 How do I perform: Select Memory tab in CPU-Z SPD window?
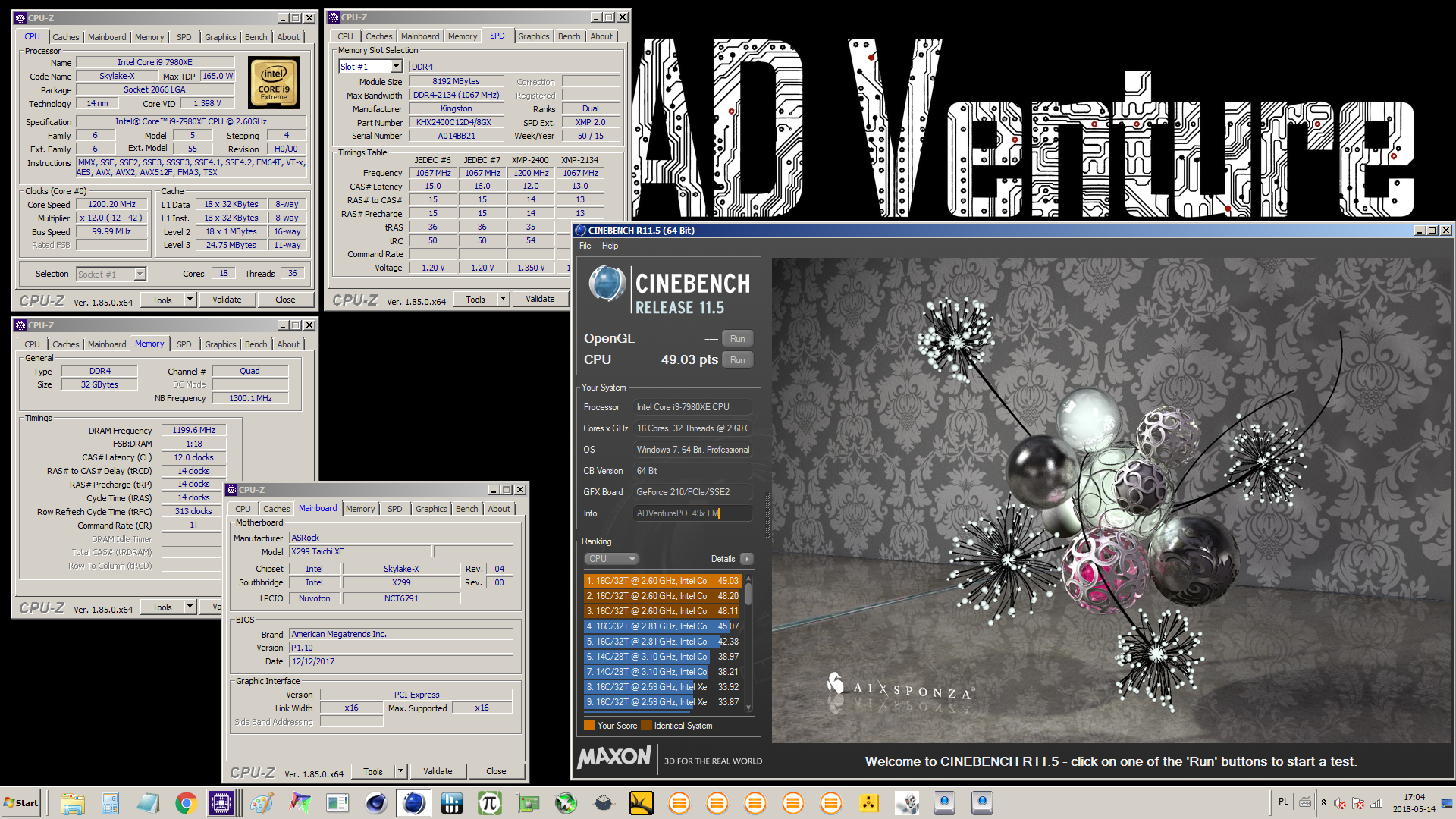point(463,36)
